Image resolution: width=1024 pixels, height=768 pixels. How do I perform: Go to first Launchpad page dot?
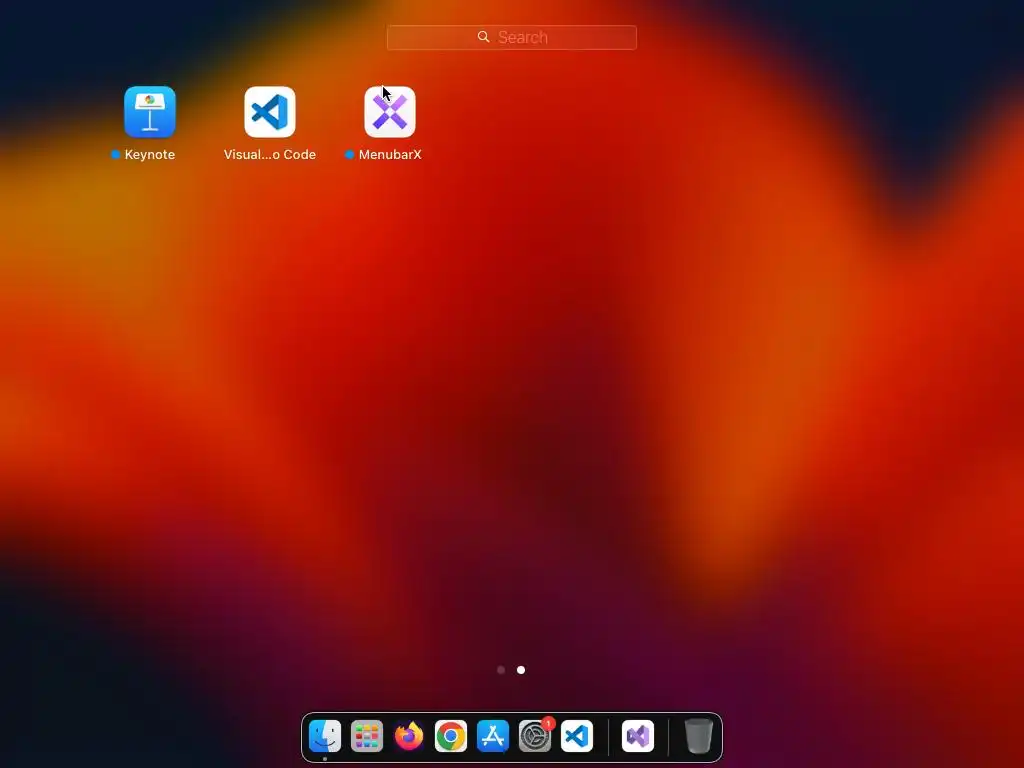[501, 670]
